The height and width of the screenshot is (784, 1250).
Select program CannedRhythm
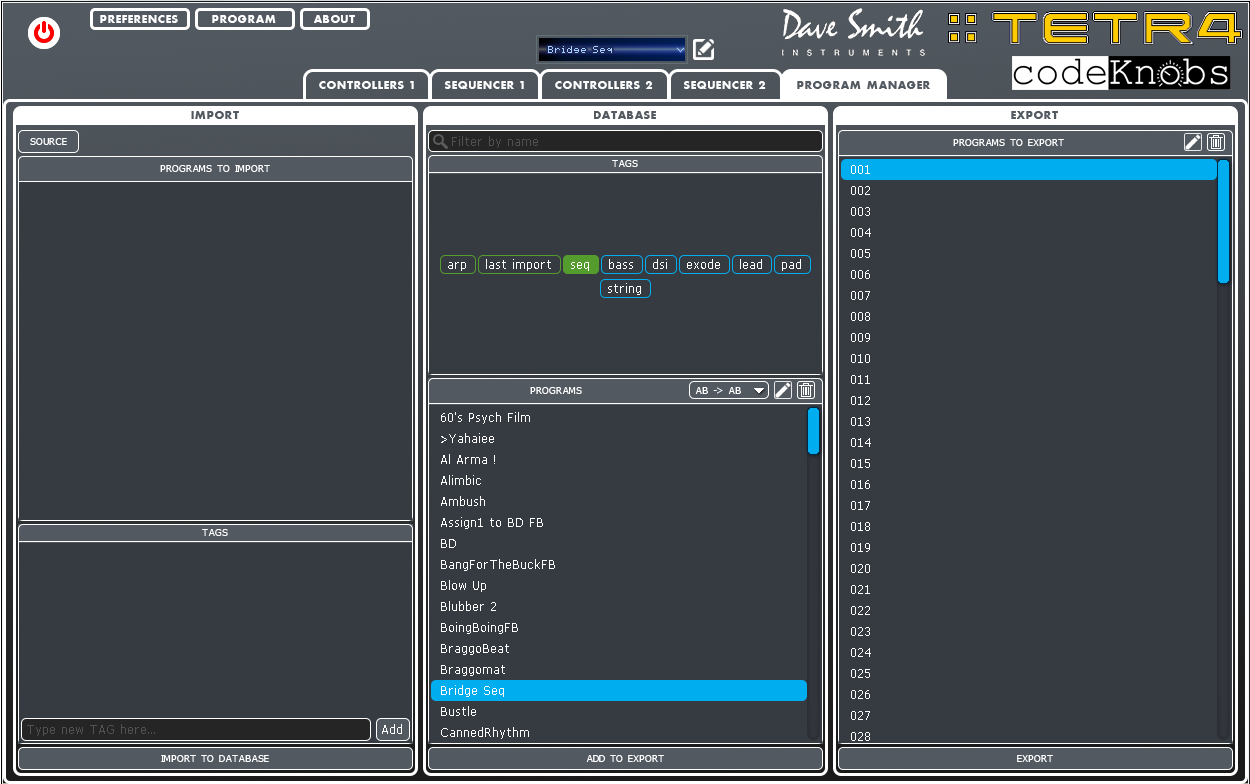tap(619, 733)
